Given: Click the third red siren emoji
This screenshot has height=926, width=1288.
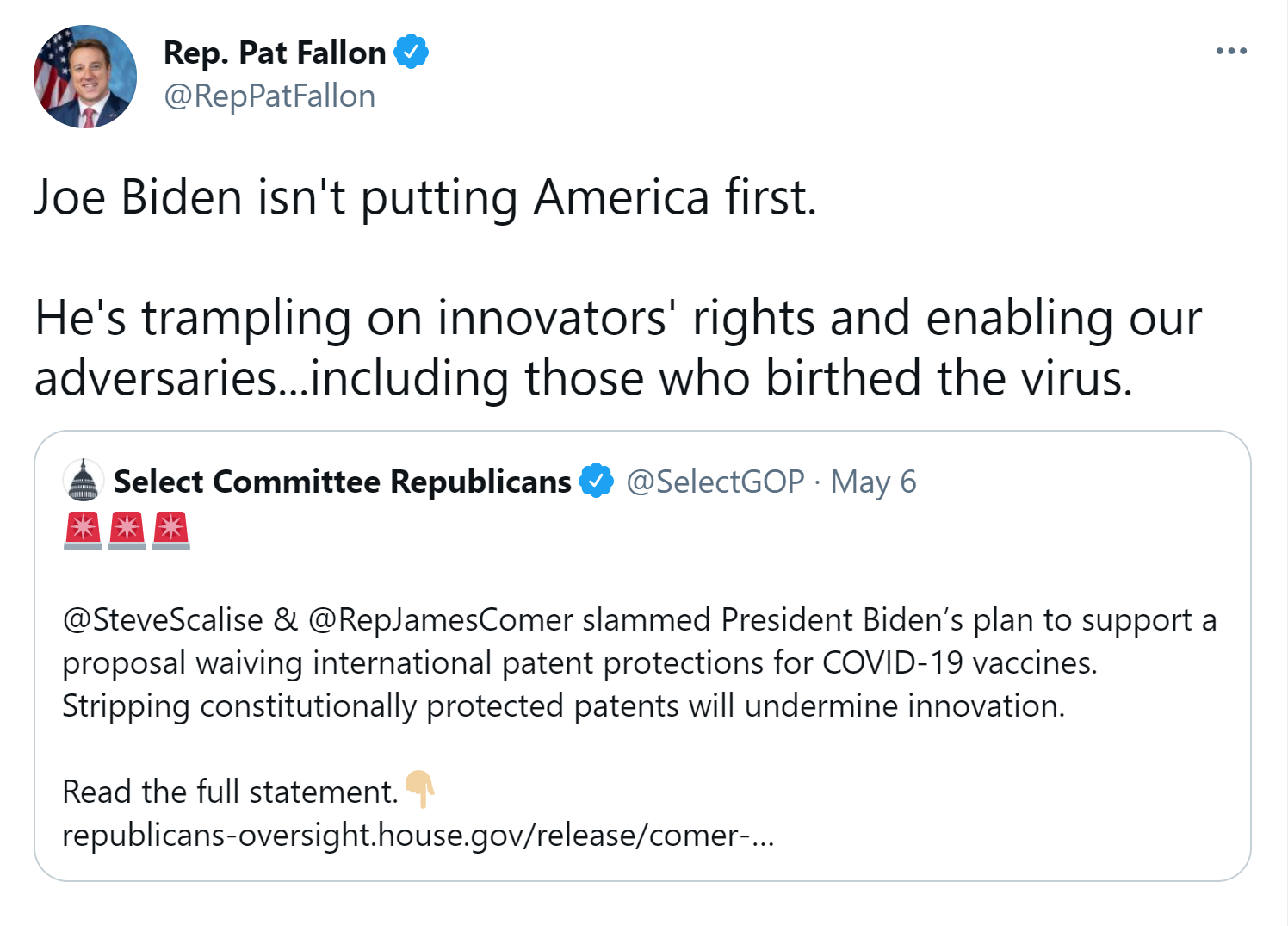Looking at the screenshot, I should [x=171, y=531].
